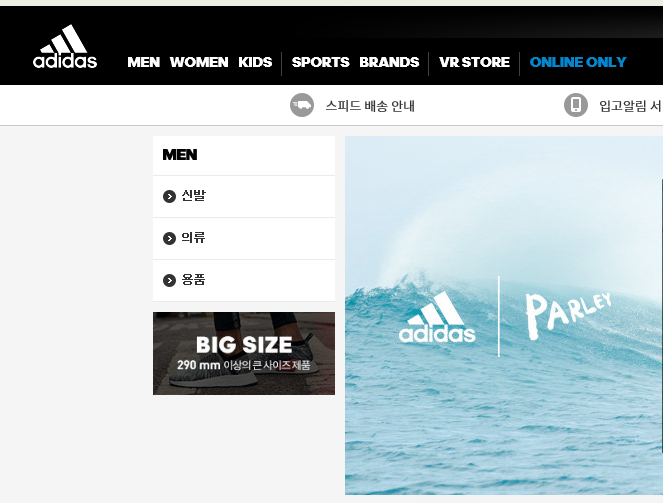Select the 신발 category link
The image size is (663, 503).
point(194,195)
